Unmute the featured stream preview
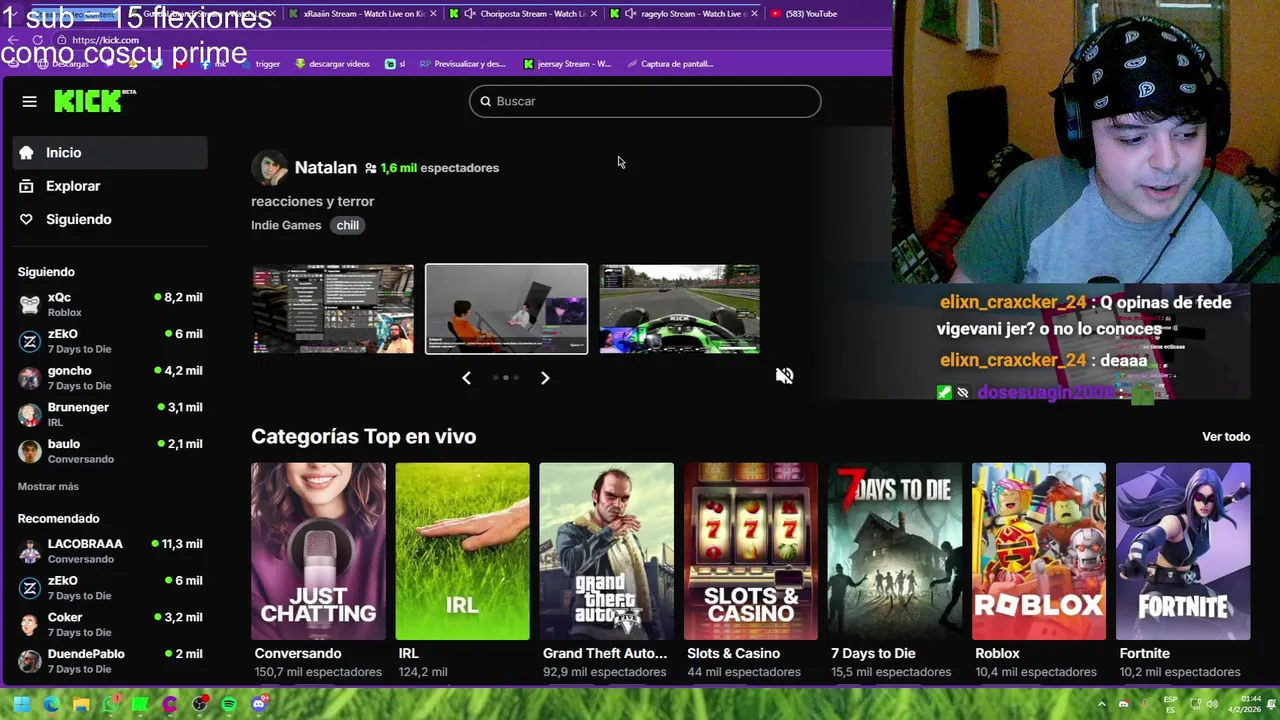 tap(784, 376)
